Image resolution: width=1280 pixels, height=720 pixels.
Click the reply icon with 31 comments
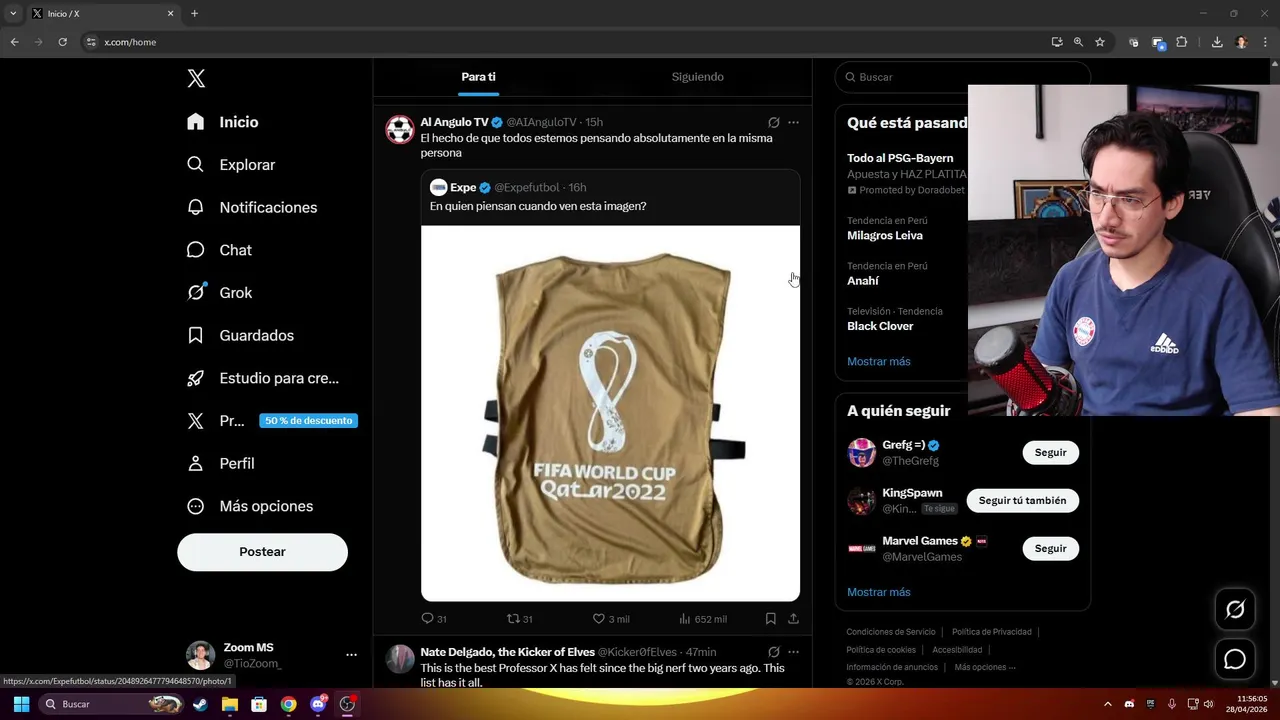tap(427, 619)
